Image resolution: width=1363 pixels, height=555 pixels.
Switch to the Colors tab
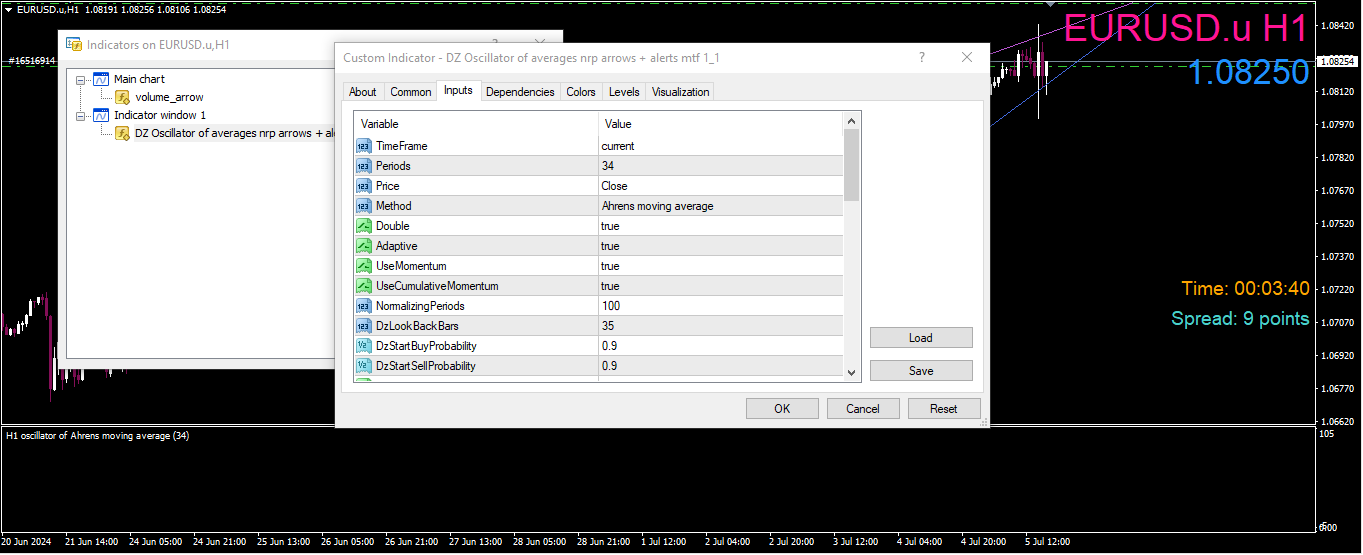click(x=581, y=92)
